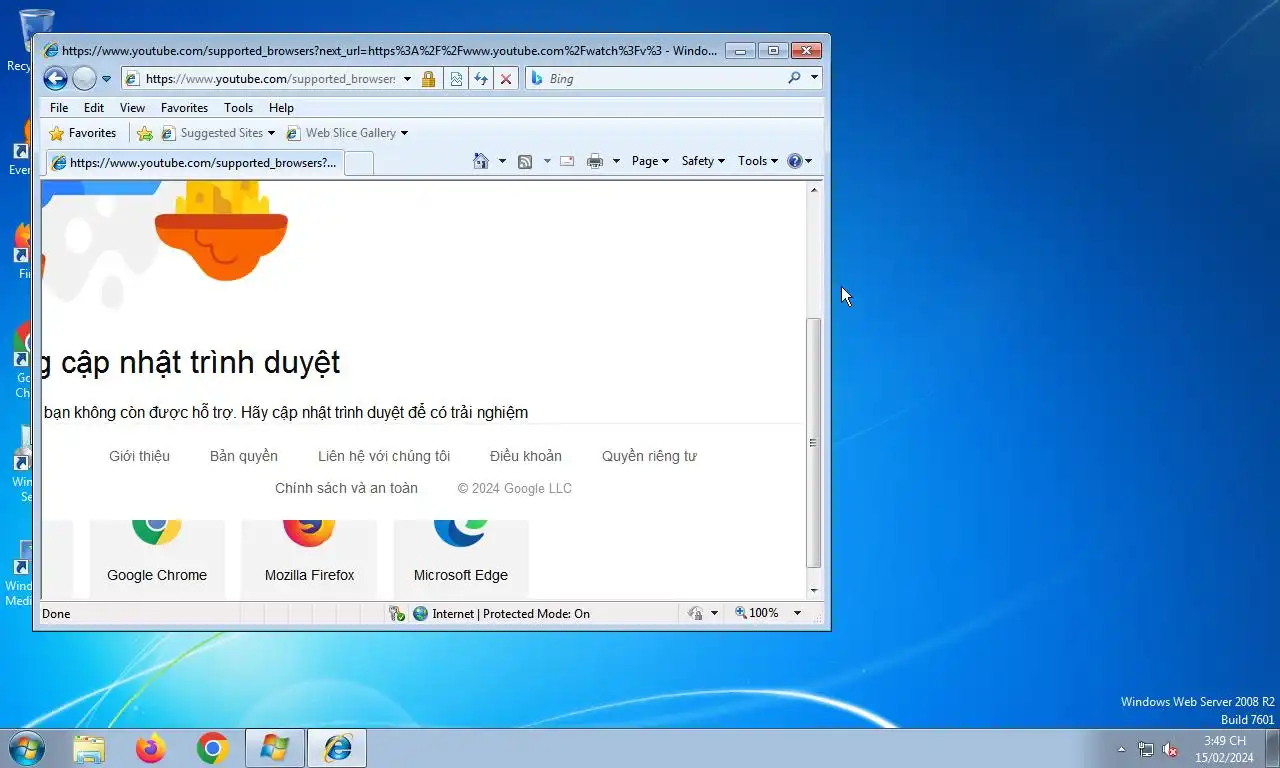Expand the zoom level dropdown arrow
Image resolution: width=1280 pixels, height=768 pixels.
click(x=797, y=613)
